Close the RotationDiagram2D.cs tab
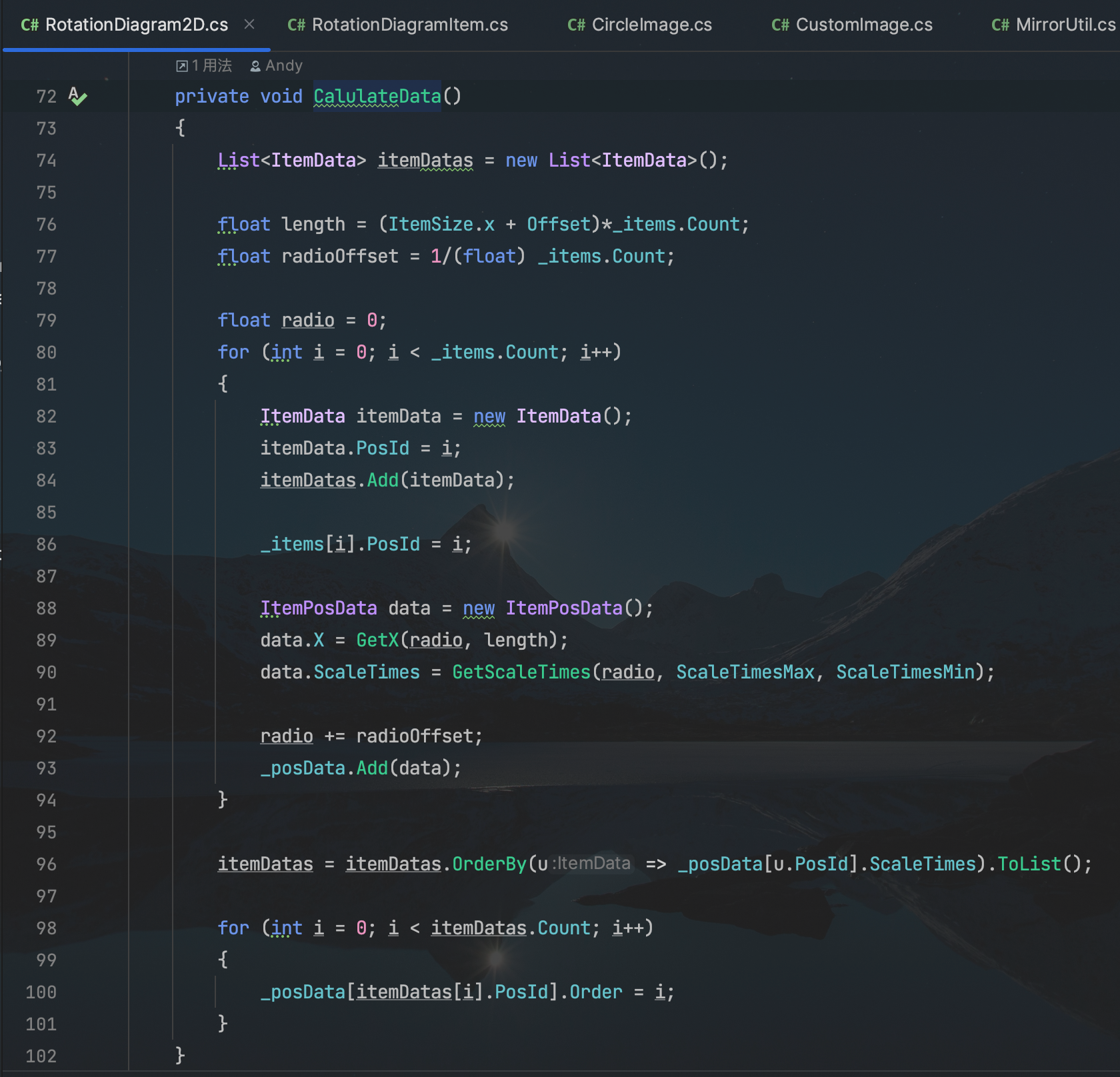1120x1077 pixels. 249,25
